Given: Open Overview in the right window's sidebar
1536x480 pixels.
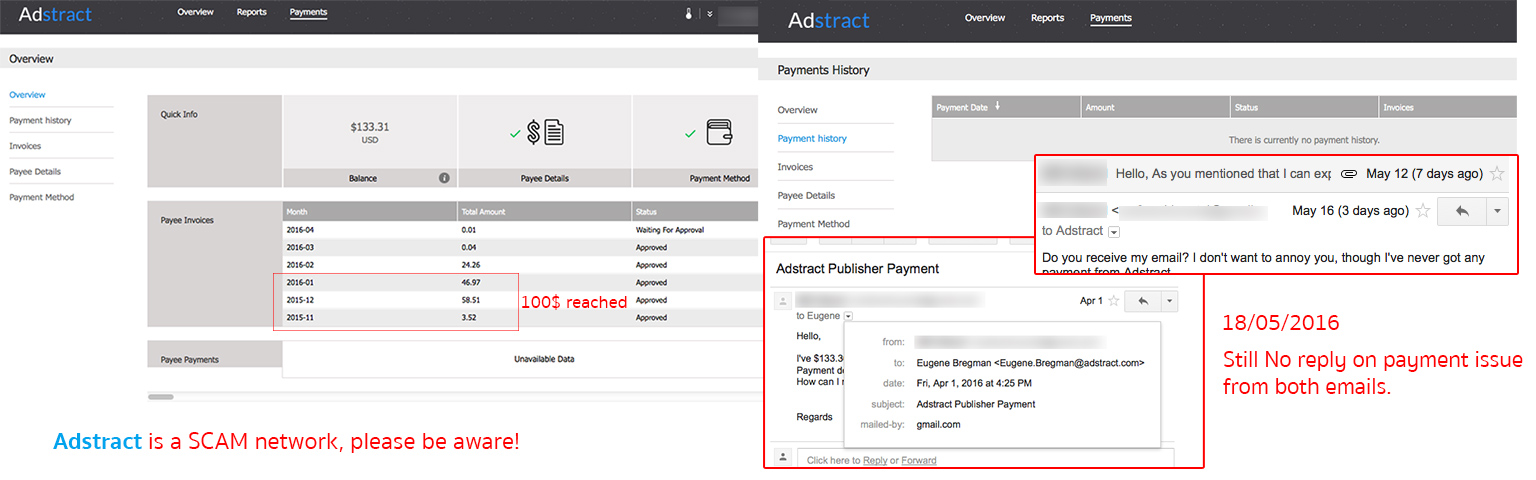Looking at the screenshot, I should pyautogui.click(x=797, y=110).
